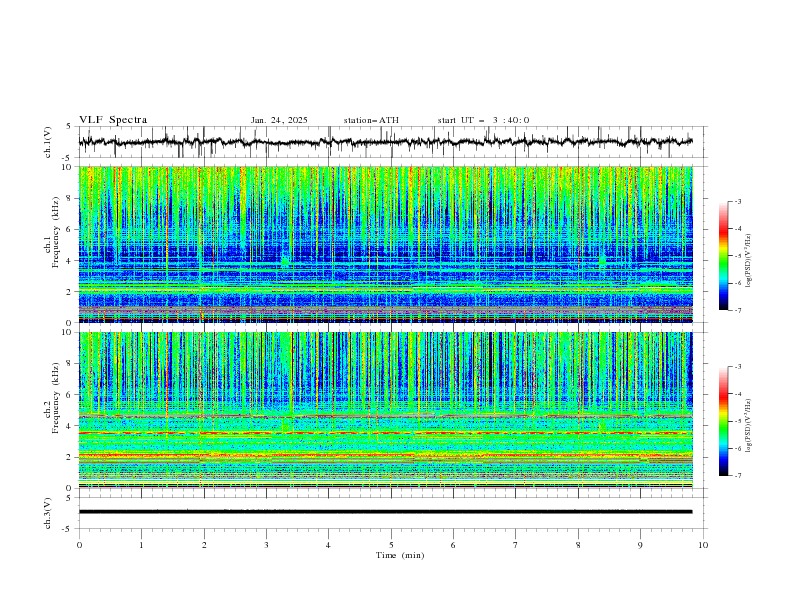Click the log(PSD) label beside ch.1 color scale
Screen dimensions: 792x612
(748, 261)
